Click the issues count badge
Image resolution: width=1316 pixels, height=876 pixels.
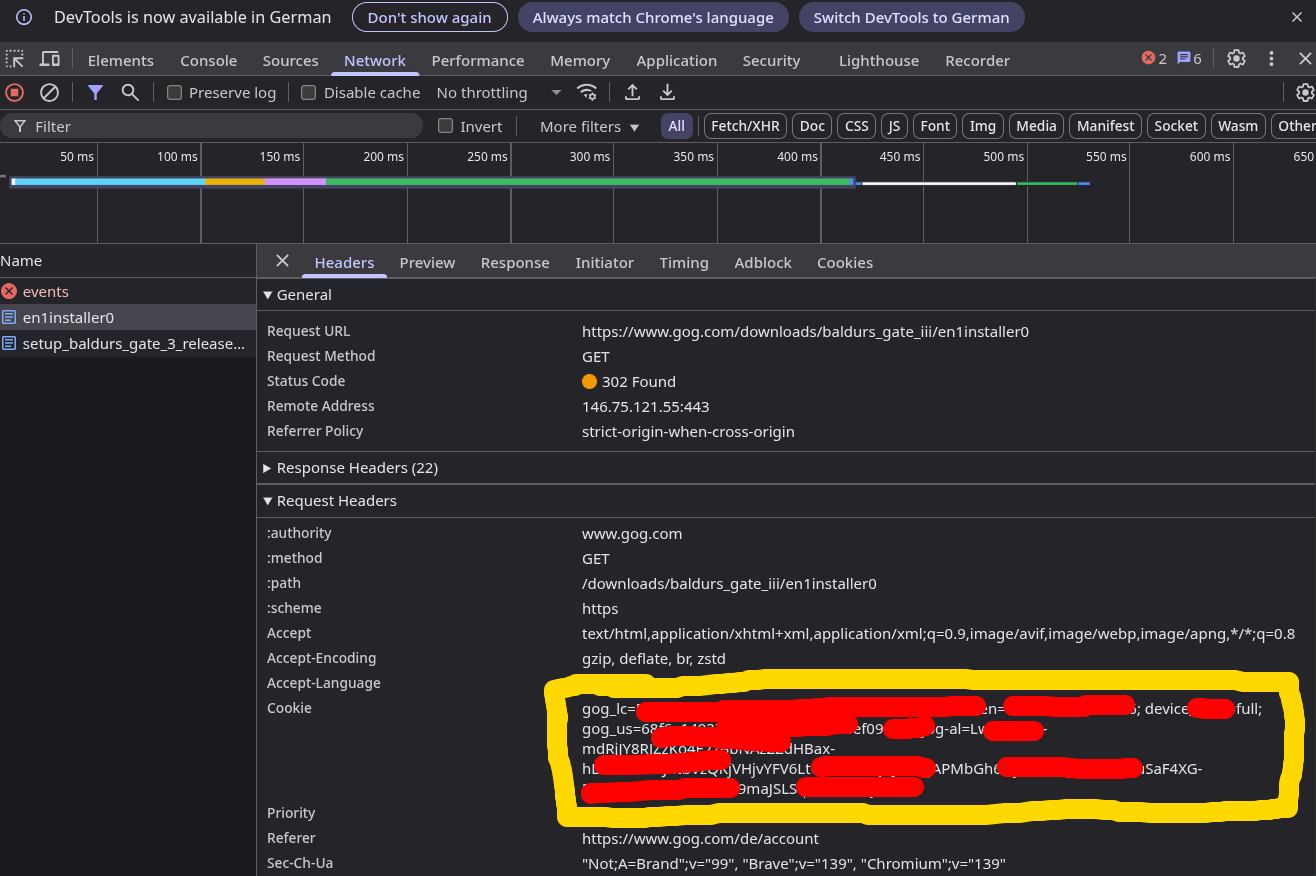point(1189,59)
